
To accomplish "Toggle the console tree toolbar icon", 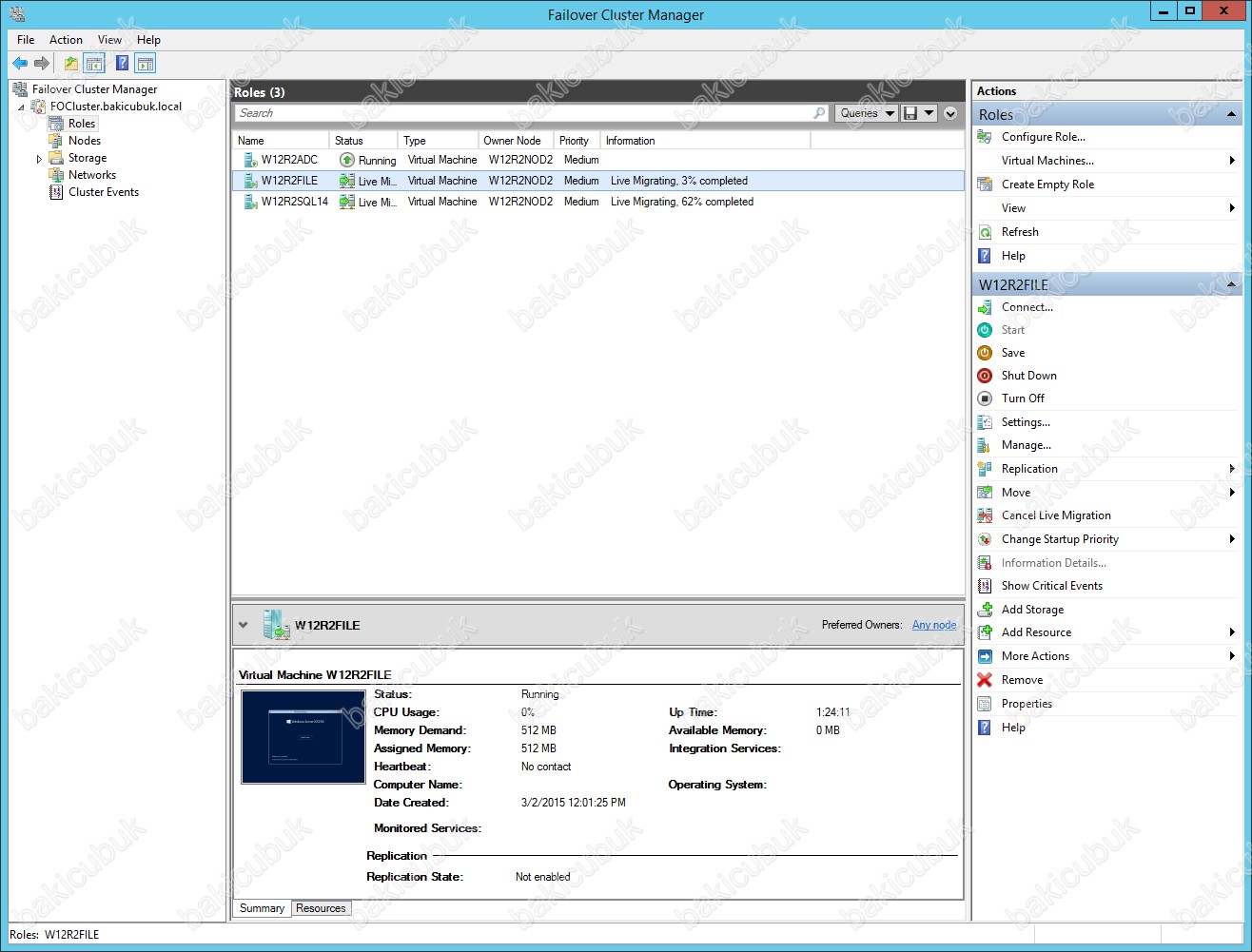I will [94, 64].
